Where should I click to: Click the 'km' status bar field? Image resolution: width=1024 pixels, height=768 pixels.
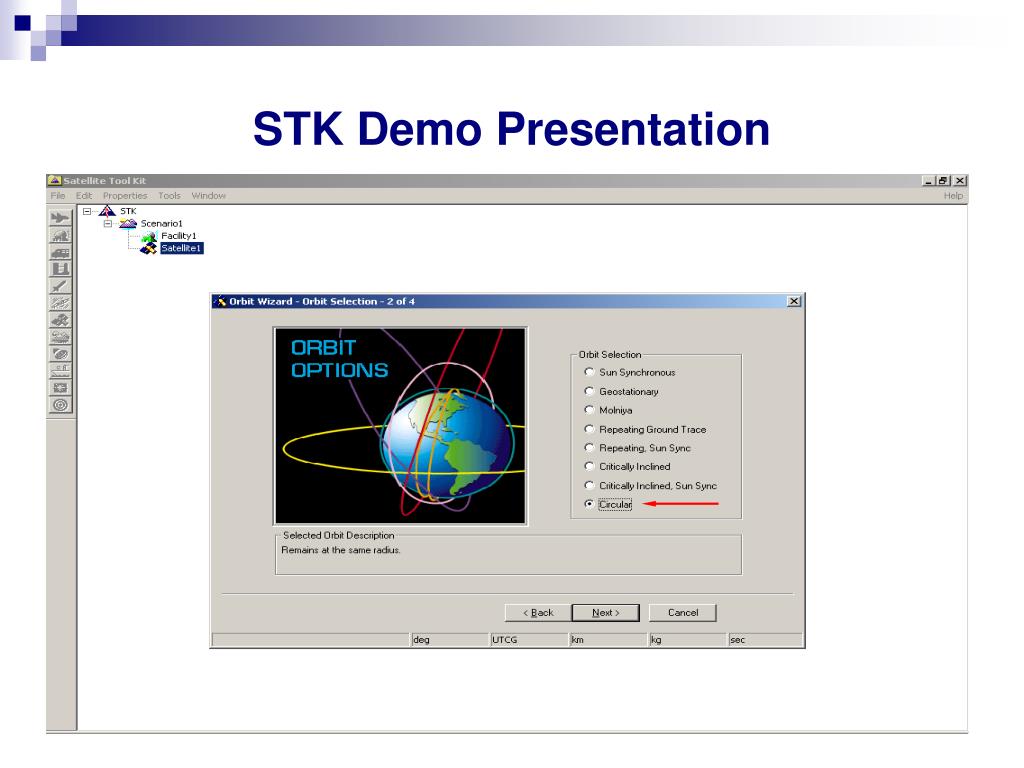(x=609, y=639)
